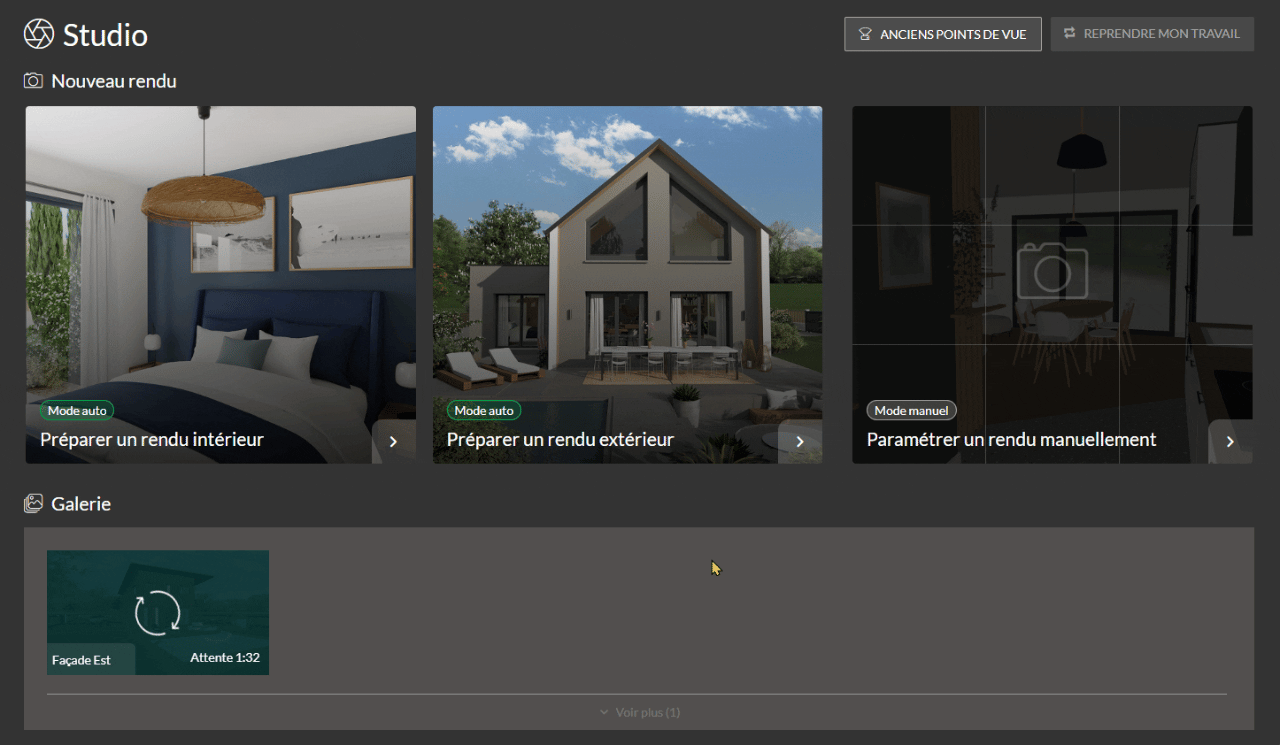1280x745 pixels.
Task: Click the arrow chevron on manual render card
Action: pos(1230,441)
